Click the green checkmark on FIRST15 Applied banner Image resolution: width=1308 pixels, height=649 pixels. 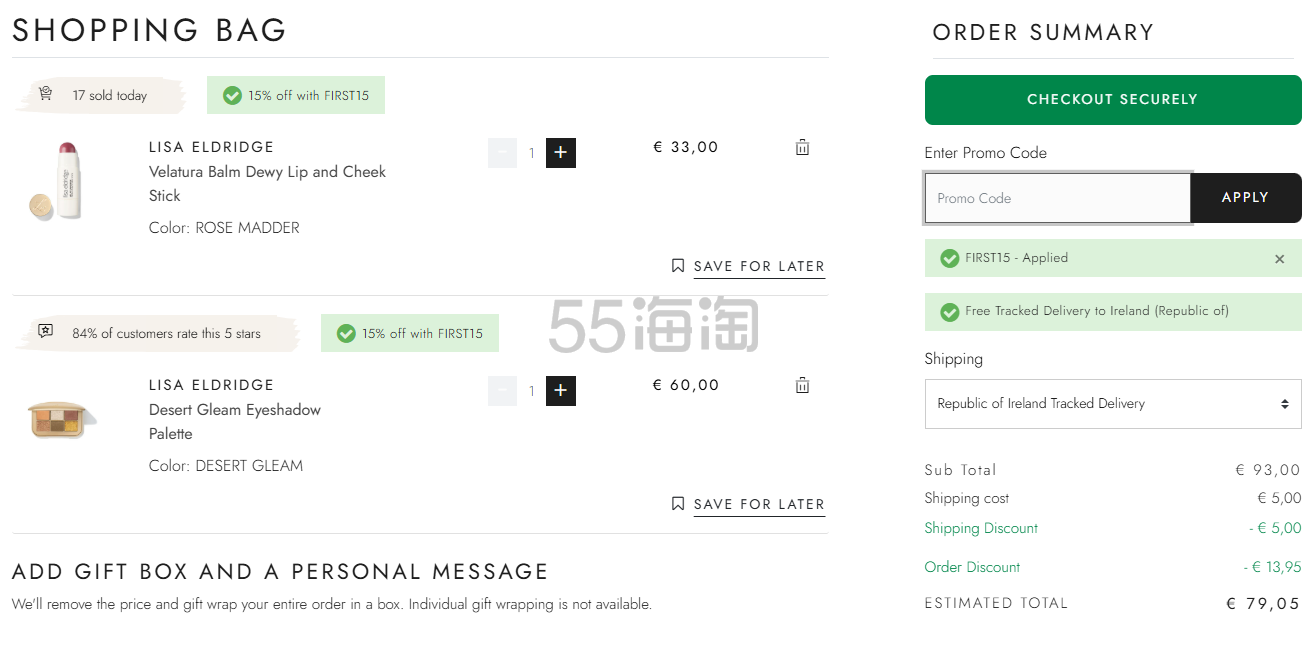pos(949,258)
